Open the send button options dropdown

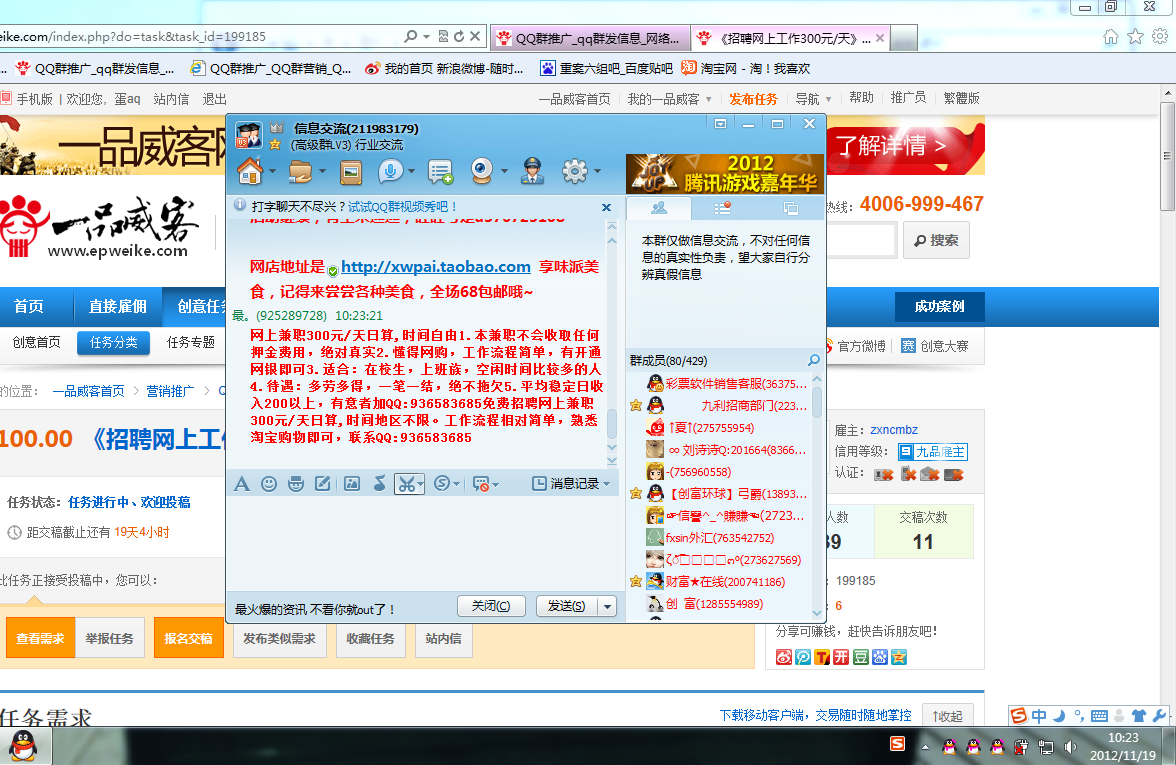coord(608,606)
